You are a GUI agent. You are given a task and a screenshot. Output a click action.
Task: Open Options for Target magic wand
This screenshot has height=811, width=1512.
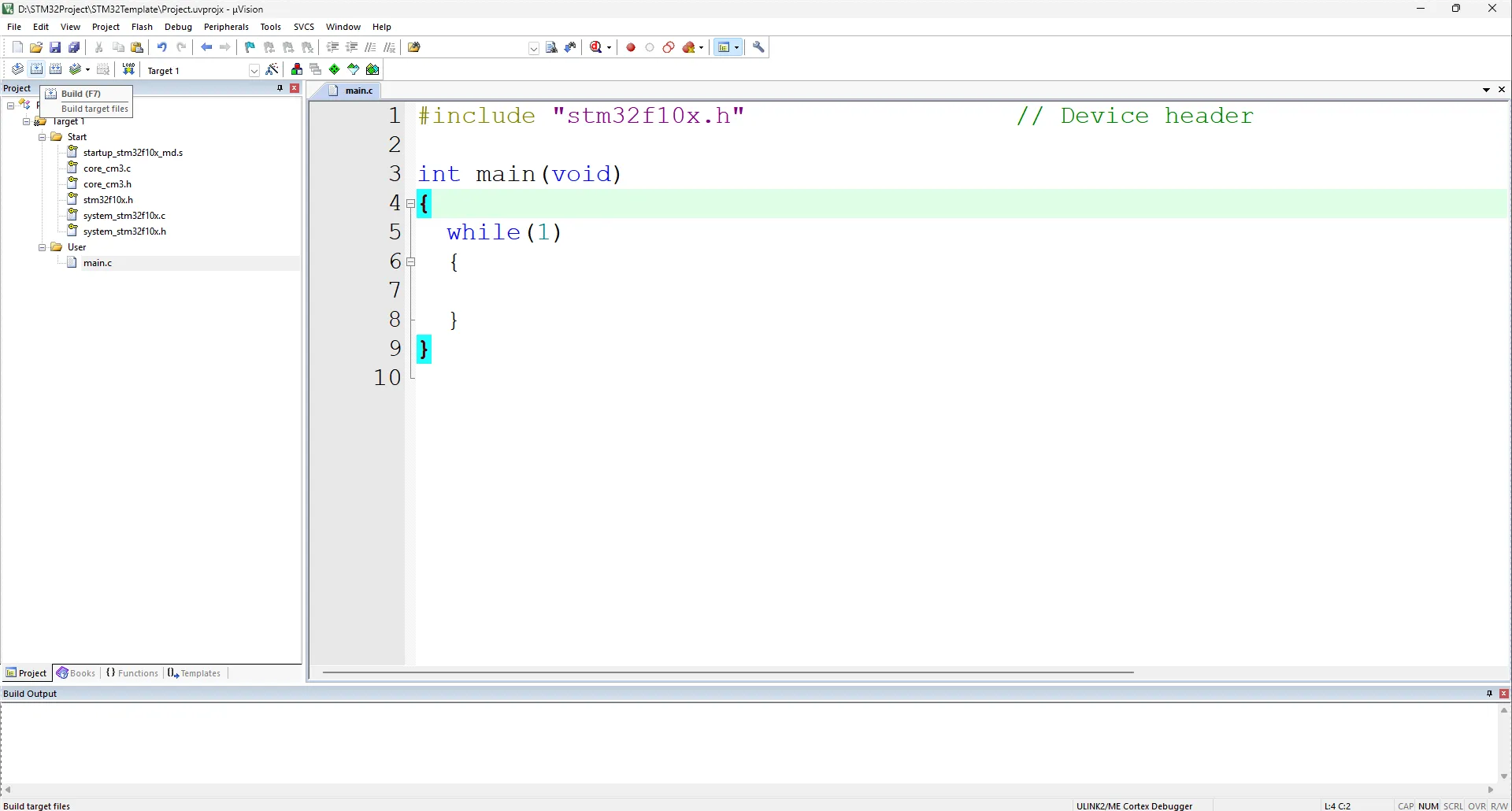point(272,69)
